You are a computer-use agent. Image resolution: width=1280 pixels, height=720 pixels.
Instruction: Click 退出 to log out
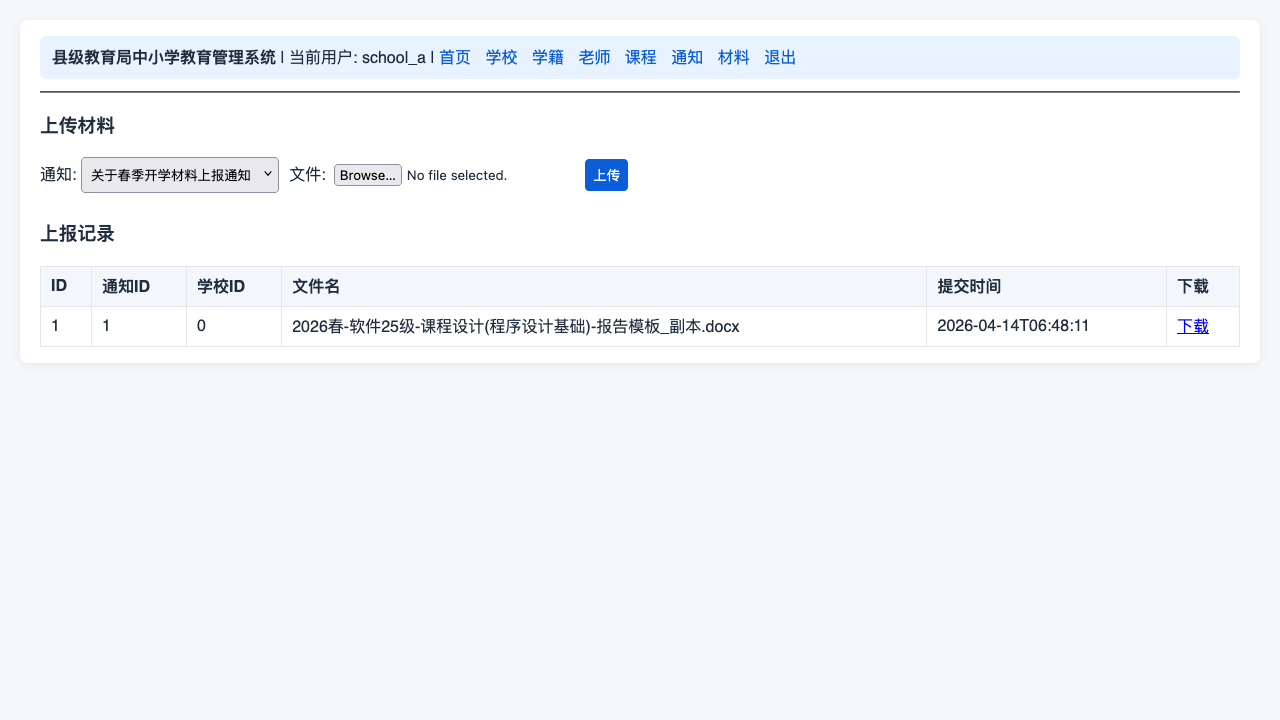[x=780, y=57]
